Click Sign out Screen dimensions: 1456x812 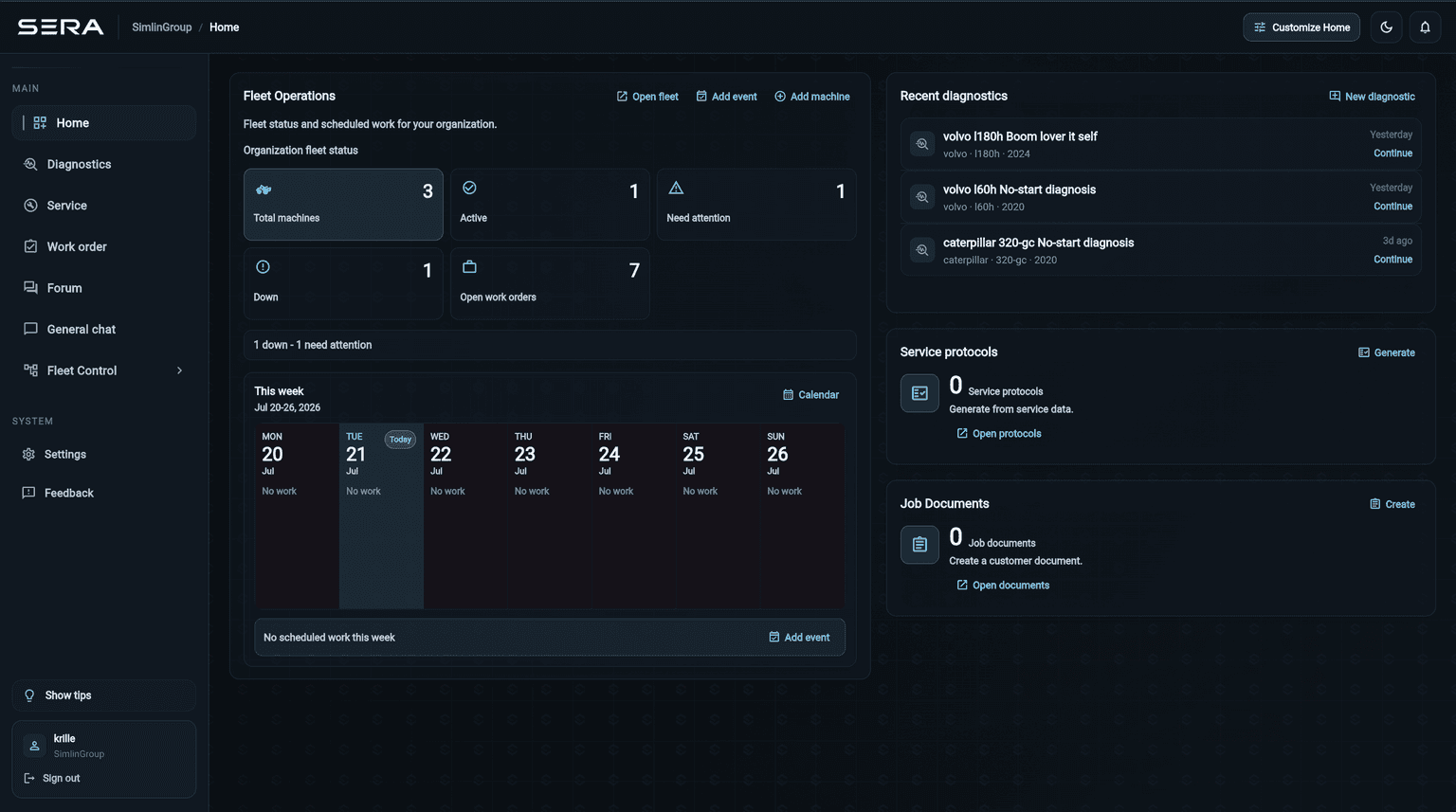point(52,778)
